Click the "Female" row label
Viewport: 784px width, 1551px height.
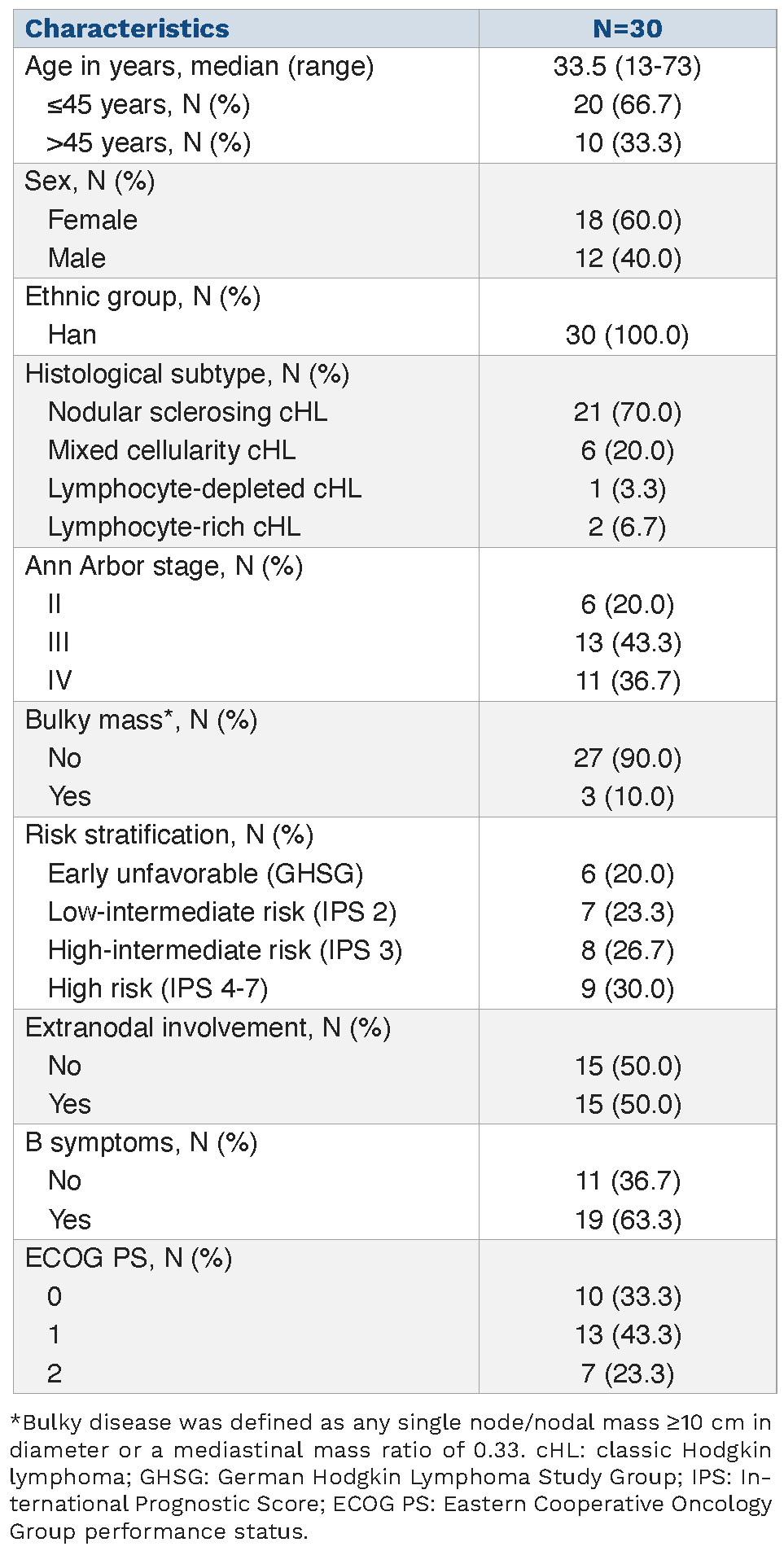coord(92,220)
